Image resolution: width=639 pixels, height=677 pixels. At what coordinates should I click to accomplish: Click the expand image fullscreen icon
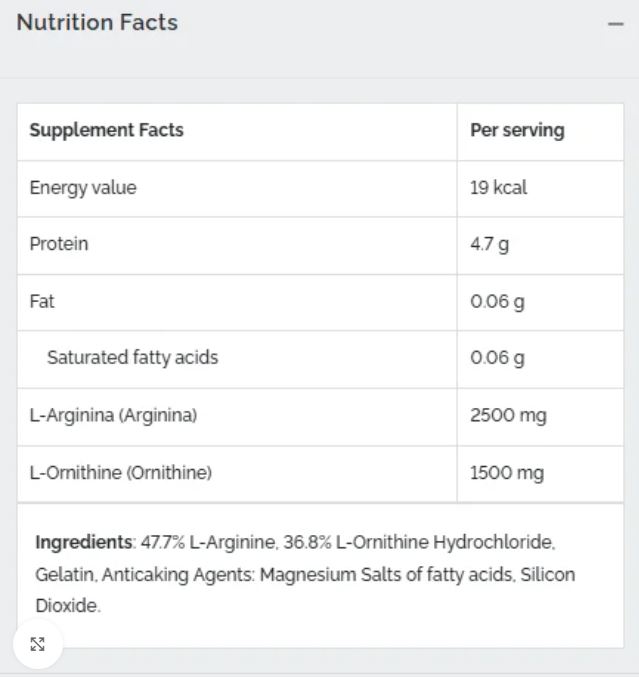pyautogui.click(x=38, y=644)
